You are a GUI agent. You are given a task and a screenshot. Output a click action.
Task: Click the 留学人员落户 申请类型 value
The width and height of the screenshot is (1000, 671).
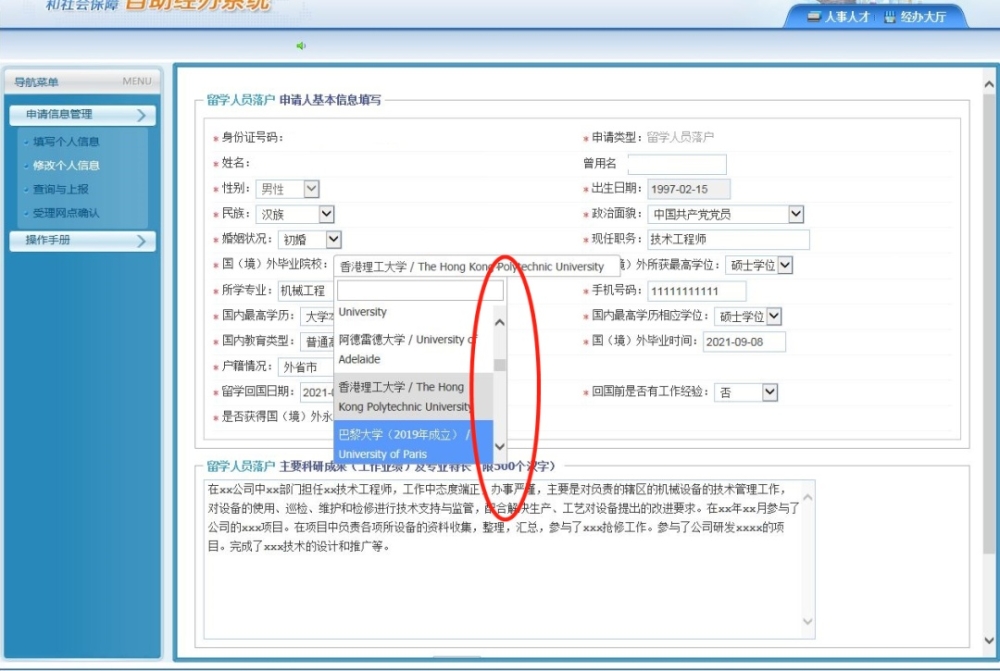[x=680, y=137]
